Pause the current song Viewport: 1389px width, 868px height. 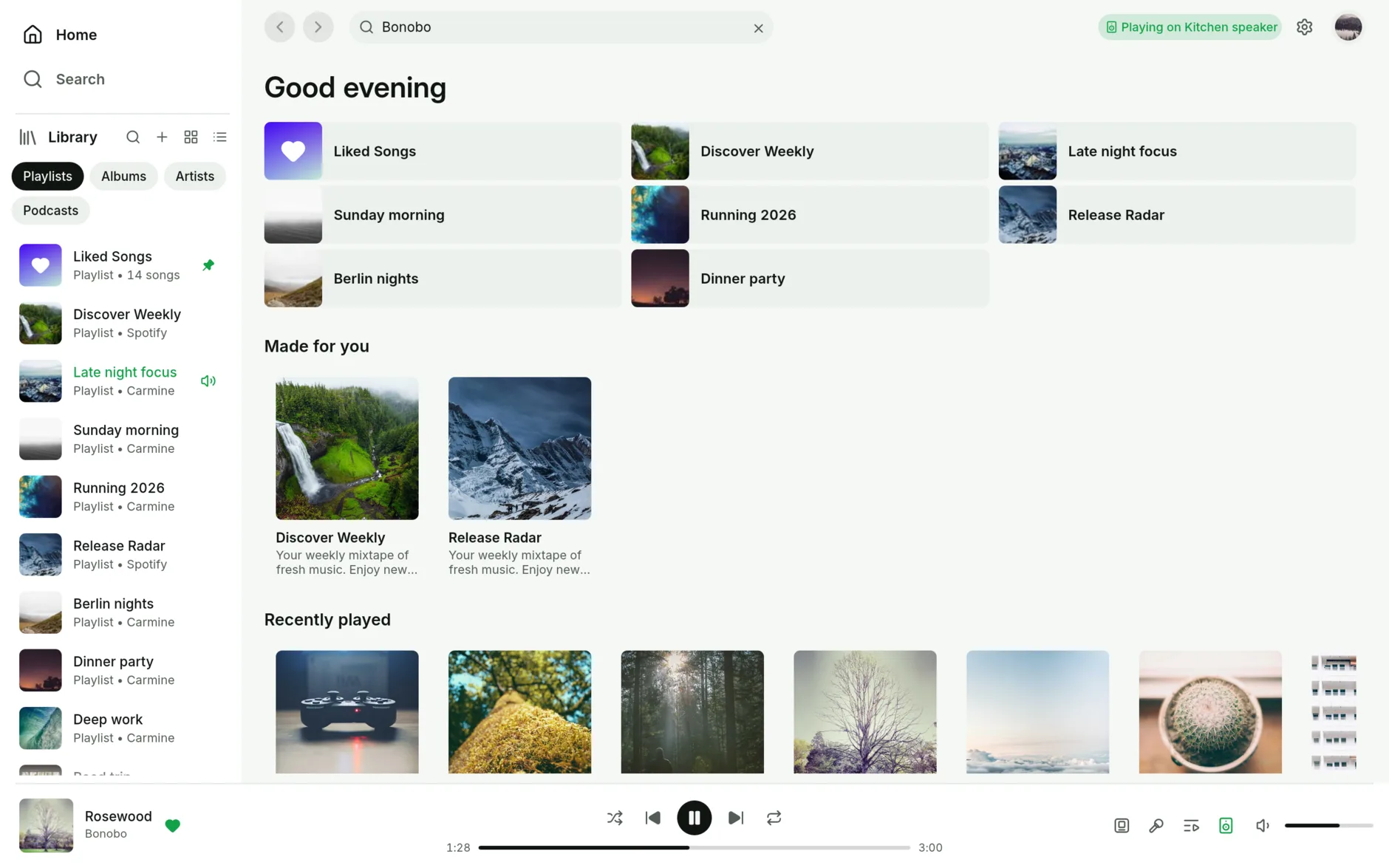(x=694, y=818)
